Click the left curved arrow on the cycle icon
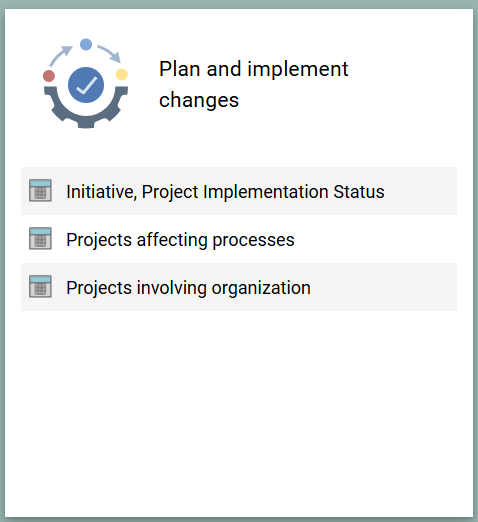Viewport: 478px width, 522px height. (x=61, y=56)
